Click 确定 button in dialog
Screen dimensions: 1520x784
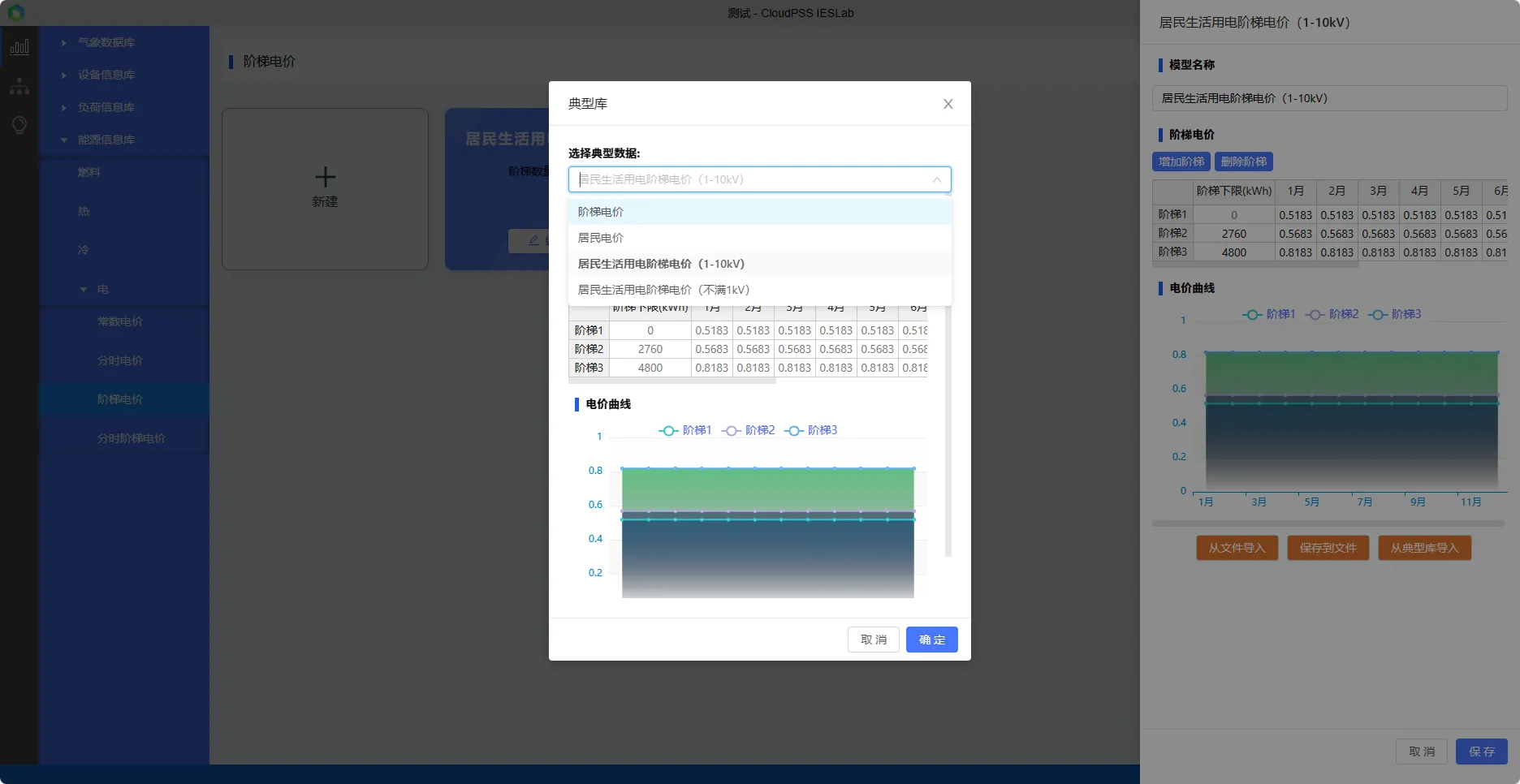[932, 640]
